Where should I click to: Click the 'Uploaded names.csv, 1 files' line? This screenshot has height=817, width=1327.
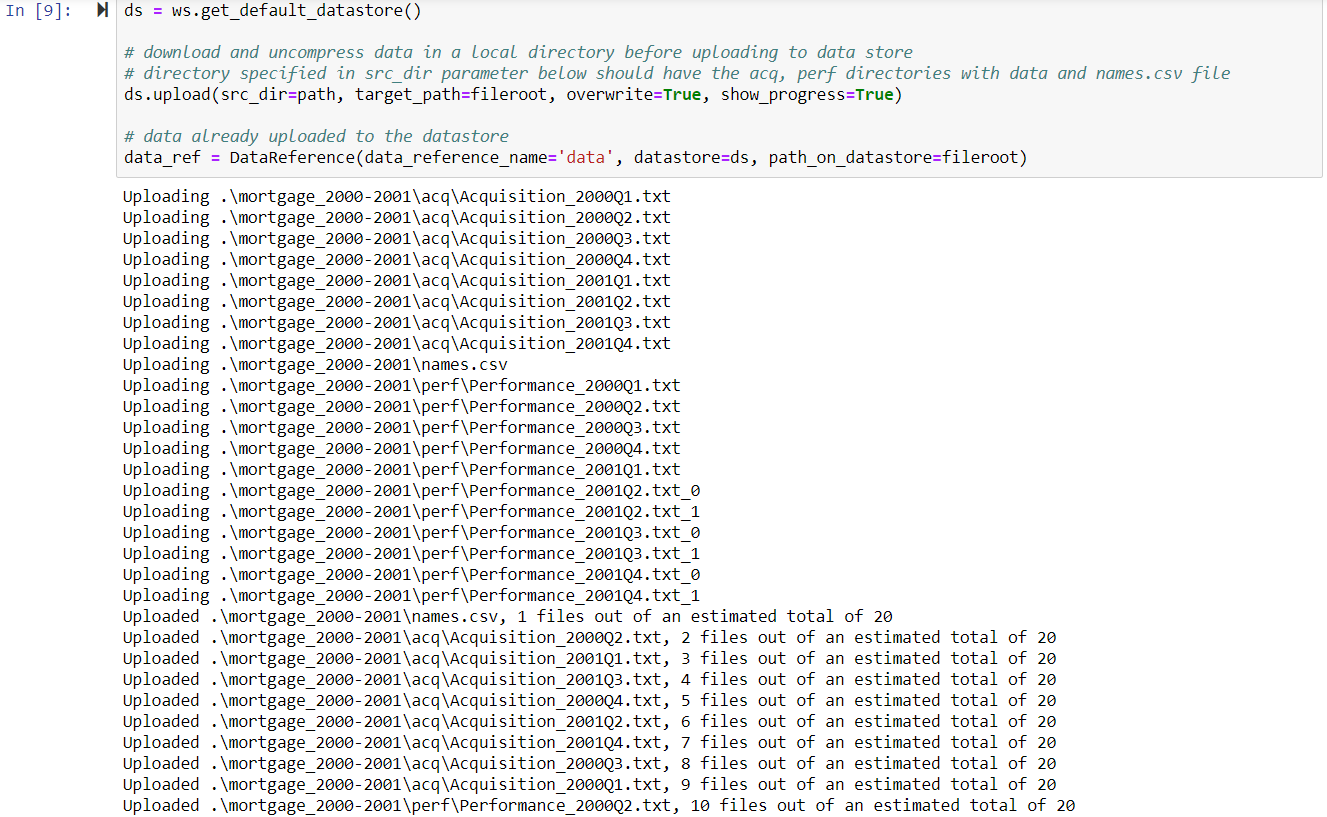tap(507, 617)
